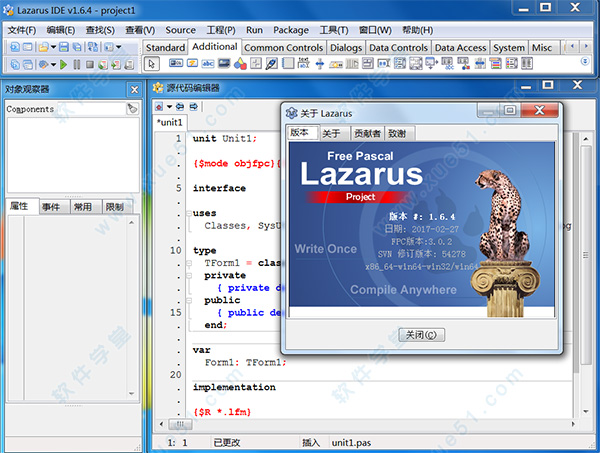
Task: Click the Step Into debug icon
Action: (x=103, y=64)
